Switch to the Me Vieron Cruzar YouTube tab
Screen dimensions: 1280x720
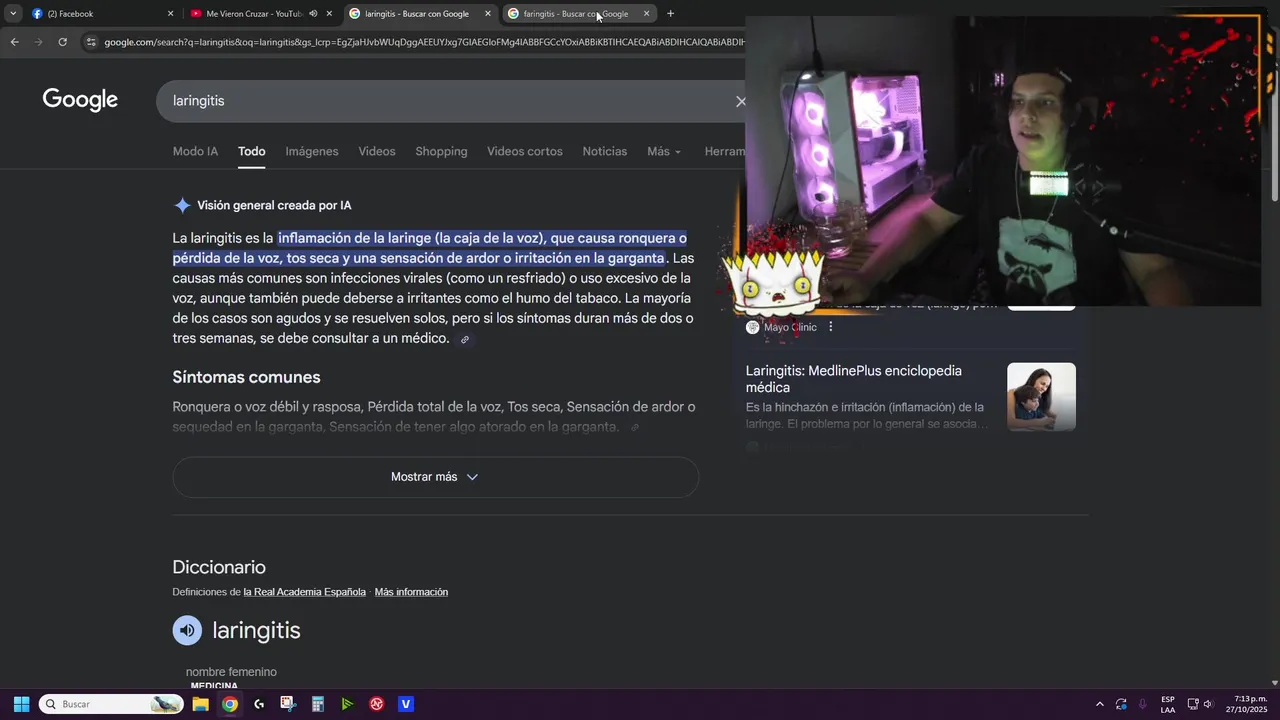[x=254, y=14]
